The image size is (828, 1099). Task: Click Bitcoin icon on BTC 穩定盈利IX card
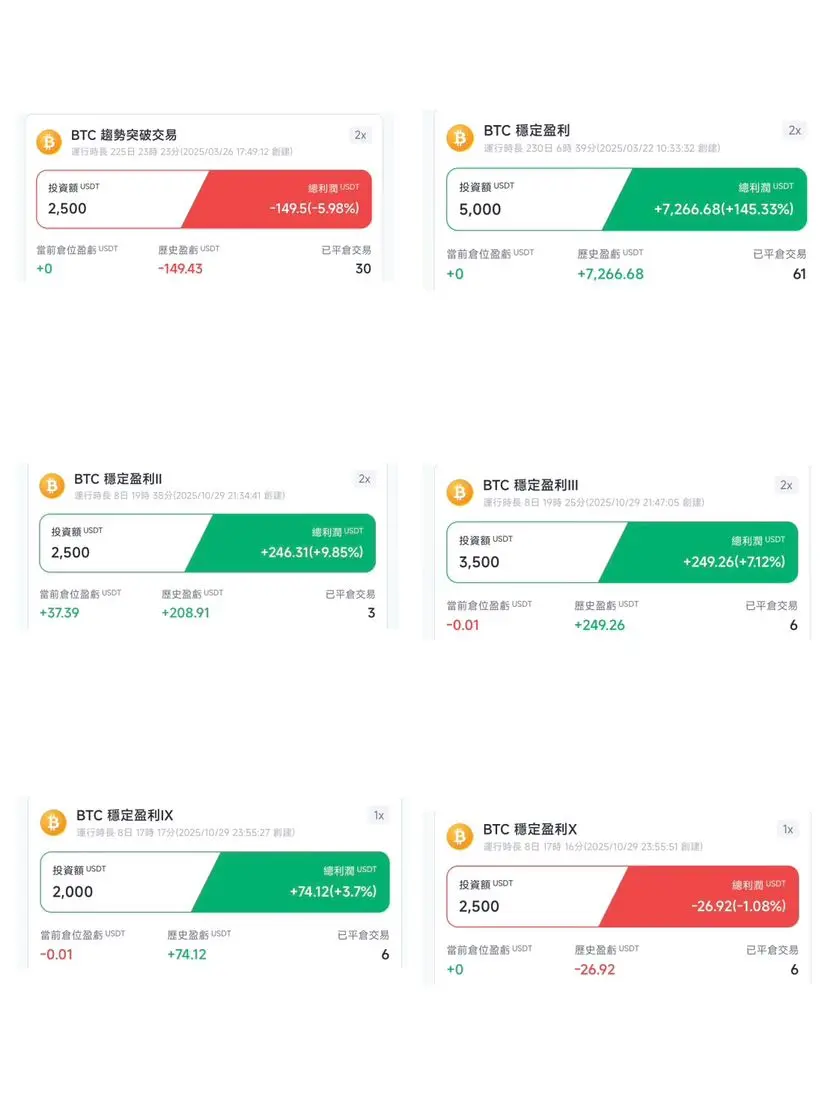53,822
